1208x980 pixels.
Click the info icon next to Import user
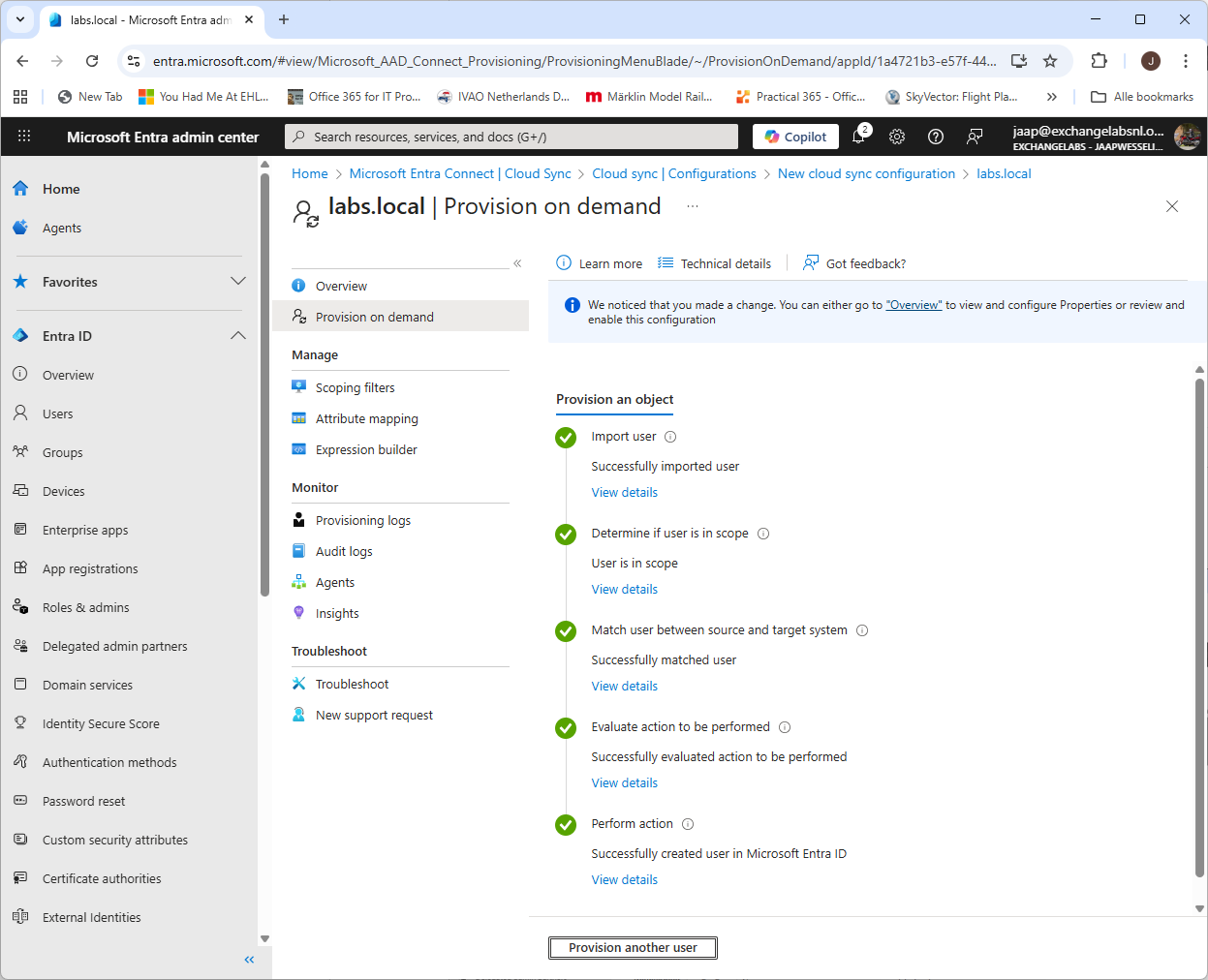670,437
